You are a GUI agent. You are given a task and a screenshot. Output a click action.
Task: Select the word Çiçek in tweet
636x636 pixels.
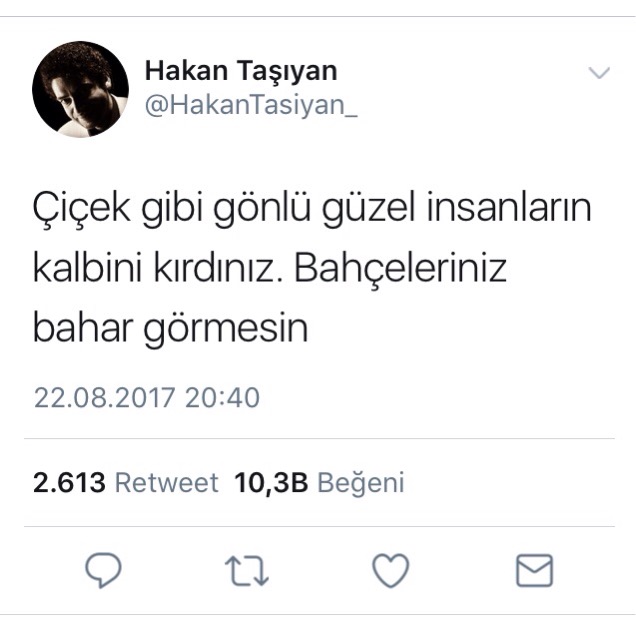coord(82,209)
